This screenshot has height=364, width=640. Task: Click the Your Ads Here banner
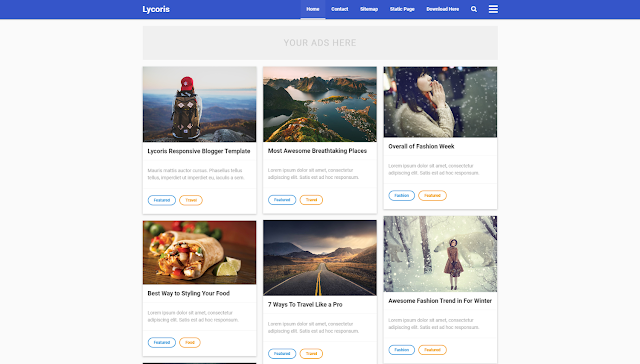coord(320,43)
